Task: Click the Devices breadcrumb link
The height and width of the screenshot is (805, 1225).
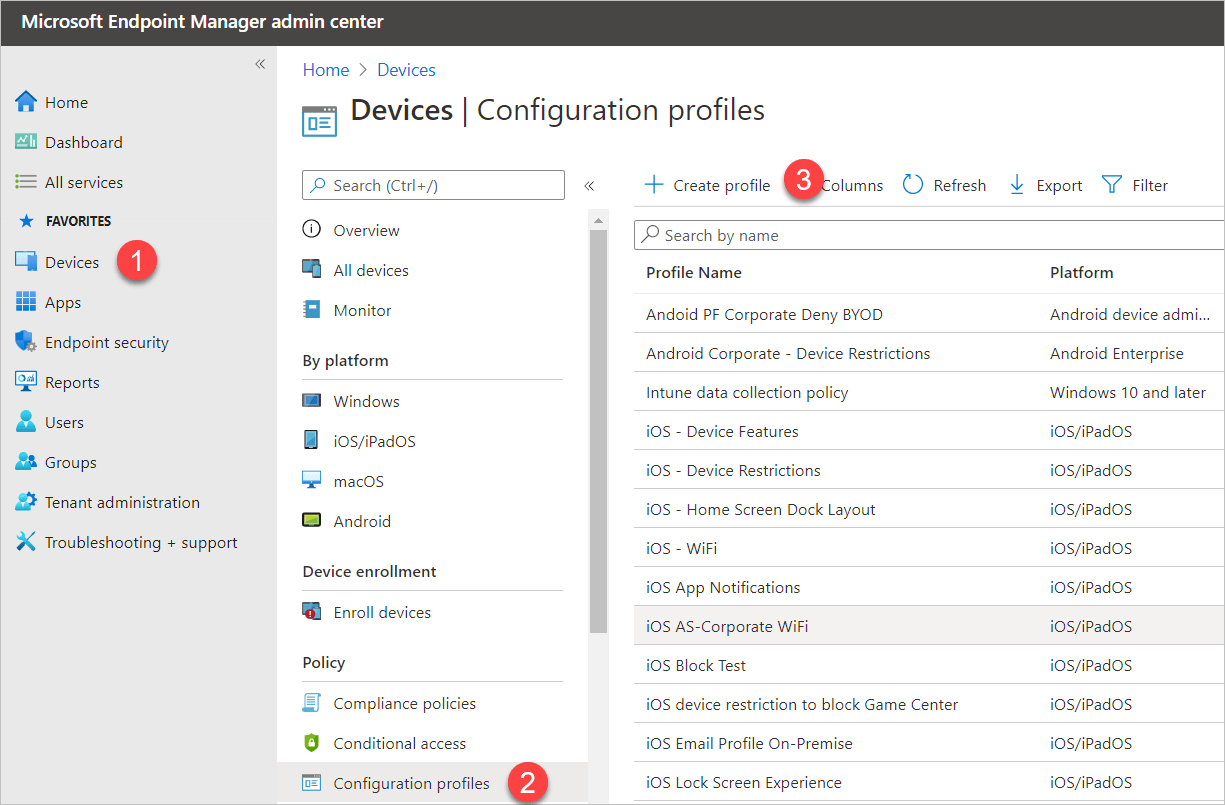Action: (x=406, y=70)
